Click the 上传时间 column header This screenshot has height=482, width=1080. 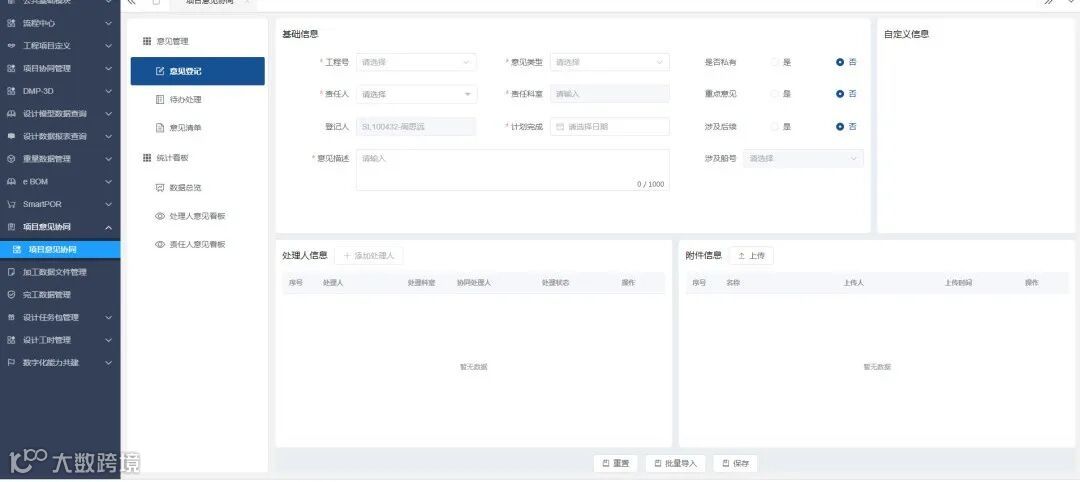(958, 283)
